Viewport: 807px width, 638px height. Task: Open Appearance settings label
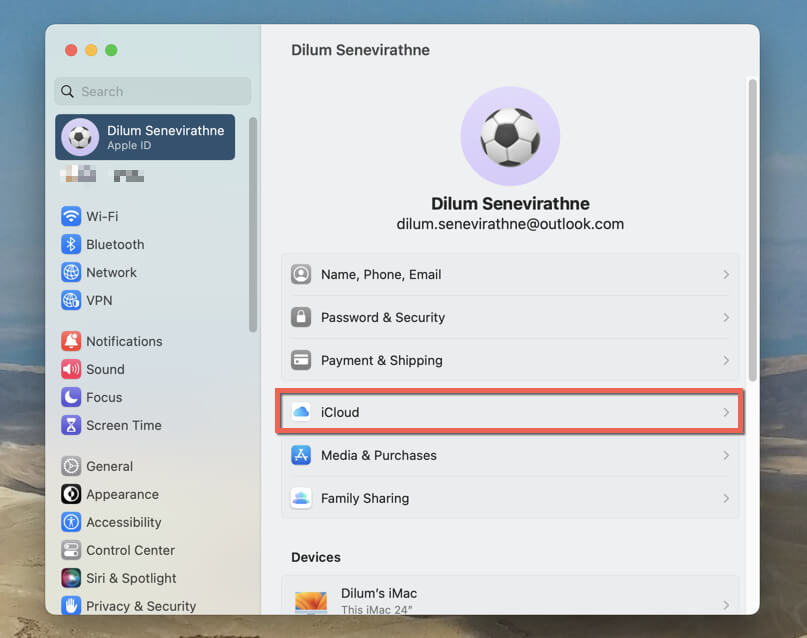[x=122, y=494]
